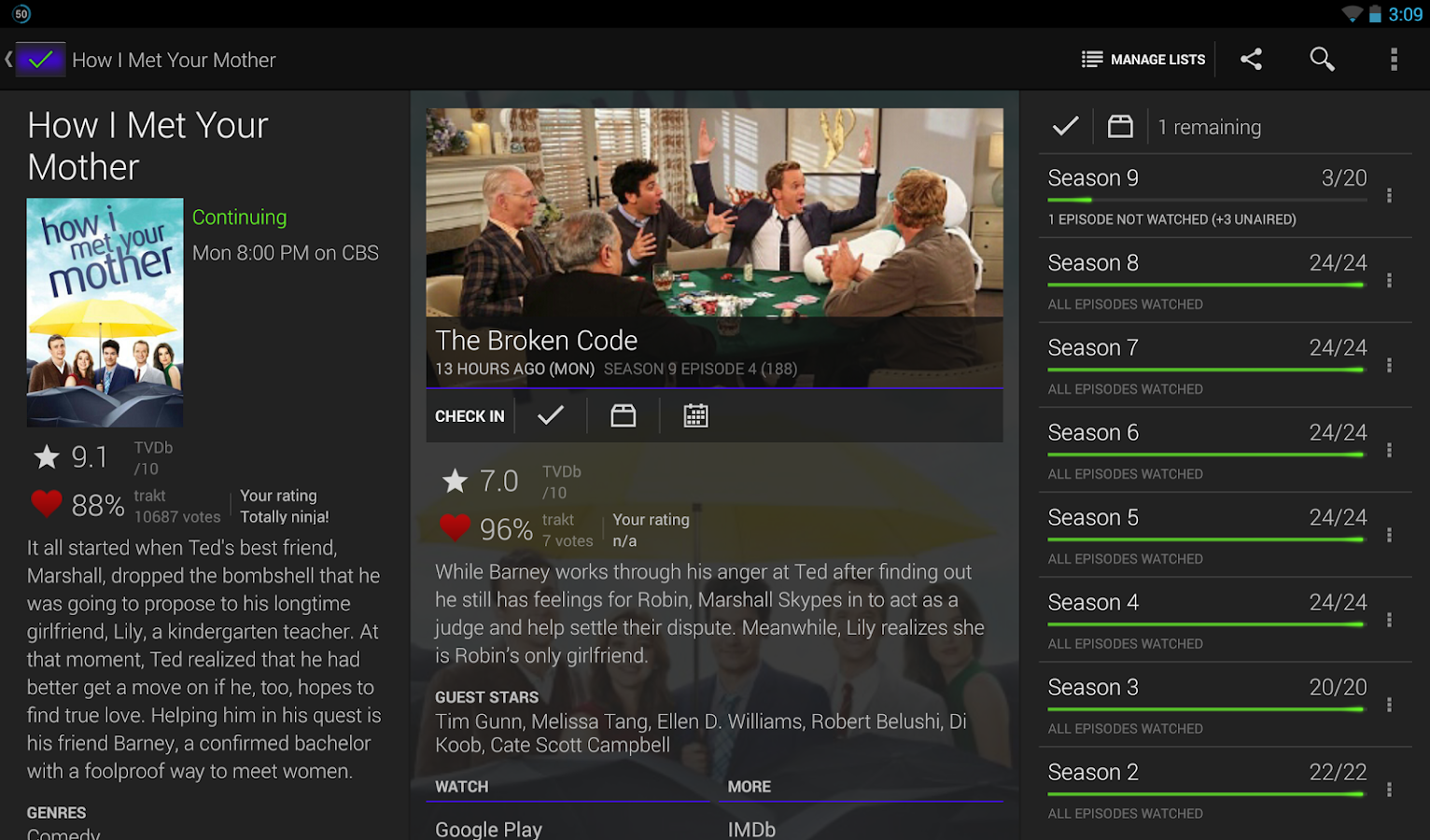
Task: Open the Season 4 episode list
Action: [x=1207, y=621]
